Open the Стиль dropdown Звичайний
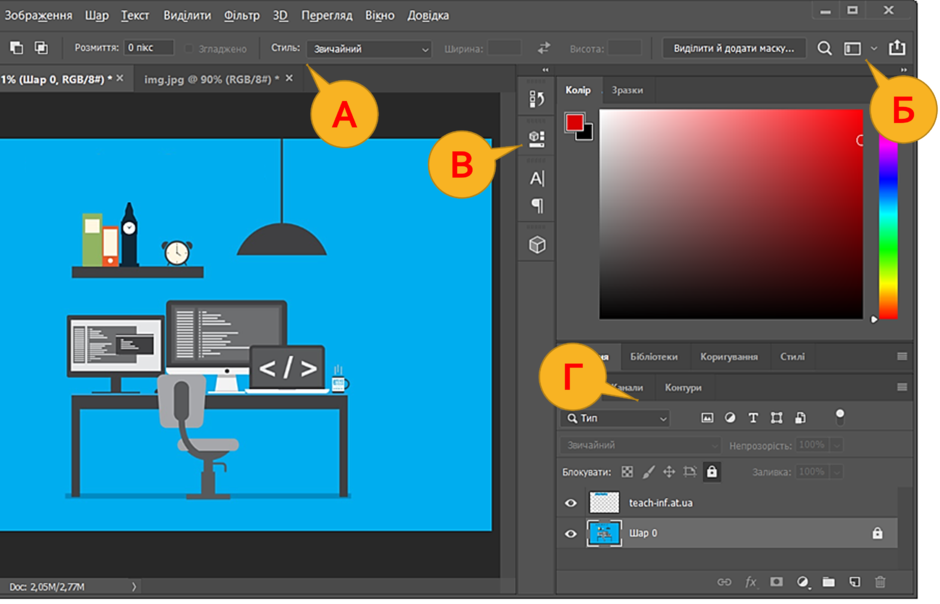940x604 pixels. point(369,49)
